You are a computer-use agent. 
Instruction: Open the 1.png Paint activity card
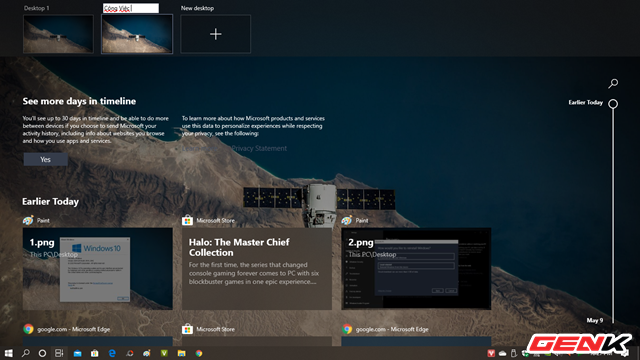[98, 269]
